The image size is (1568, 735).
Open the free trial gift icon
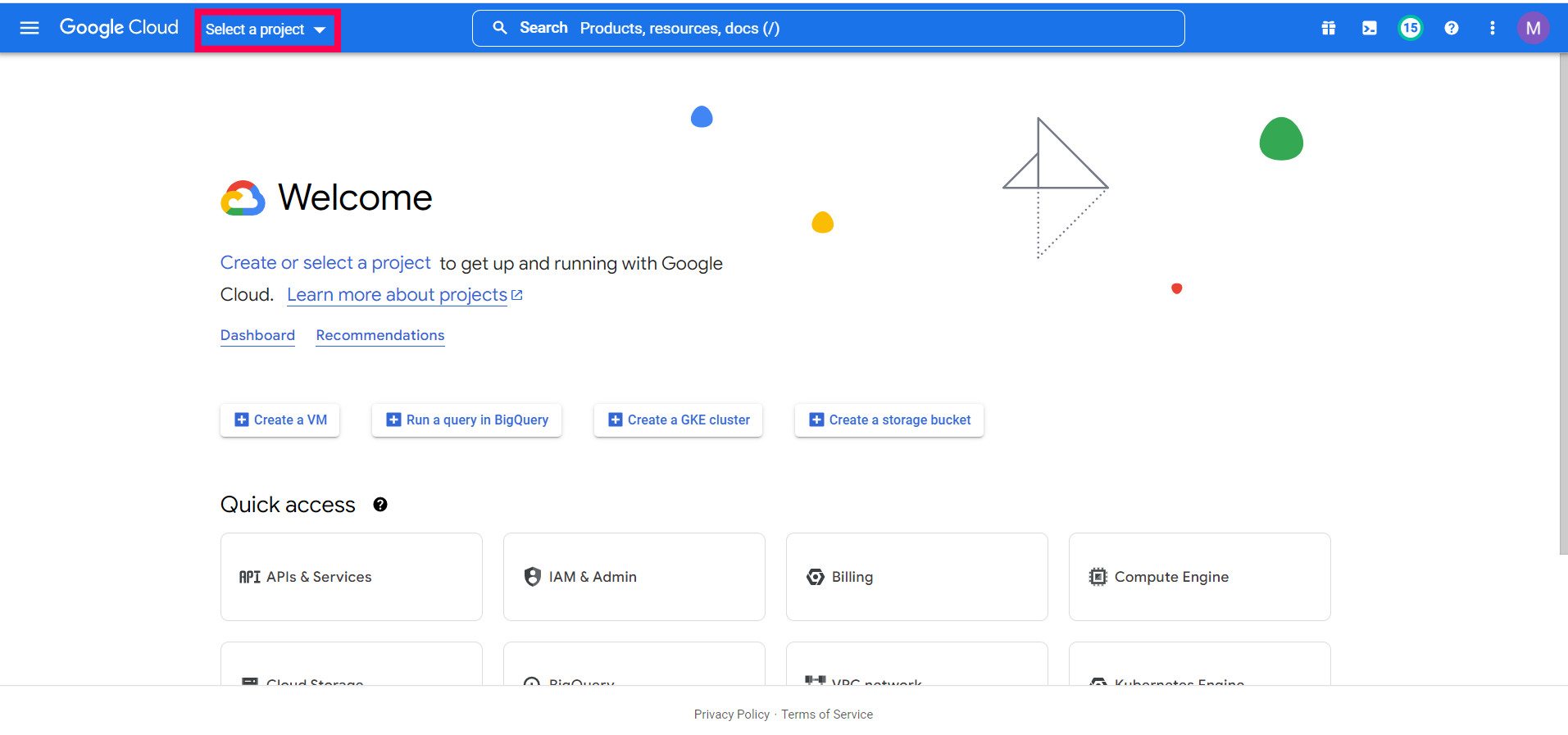(x=1329, y=28)
